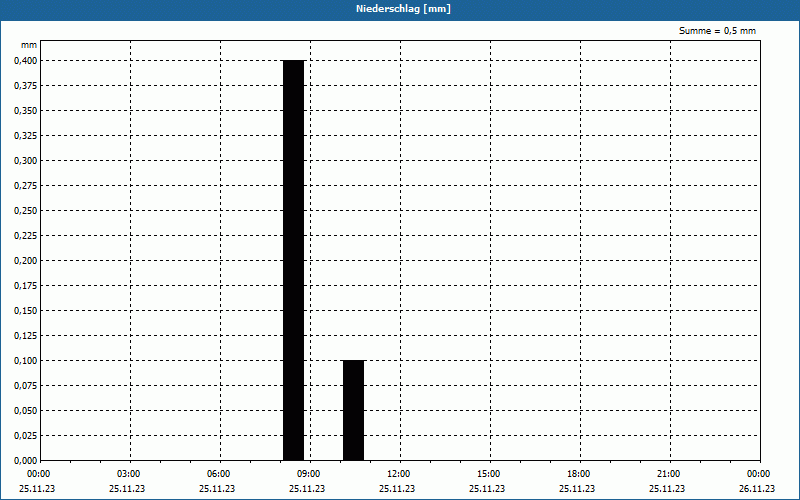Click the 25.11.23 date under 12:00

tap(397, 489)
